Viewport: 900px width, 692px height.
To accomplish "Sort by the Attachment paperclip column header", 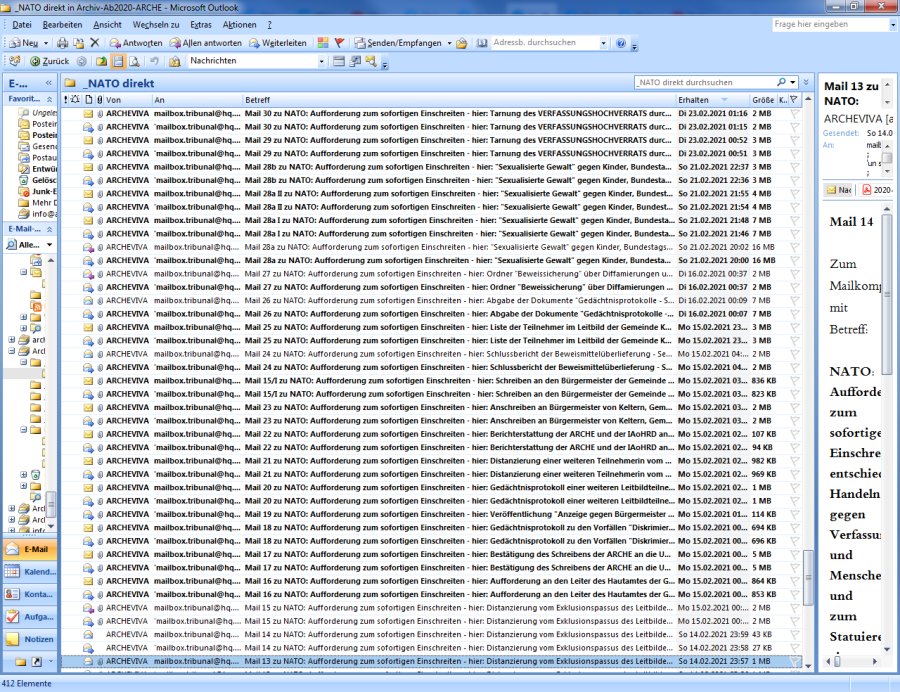I will (99, 99).
